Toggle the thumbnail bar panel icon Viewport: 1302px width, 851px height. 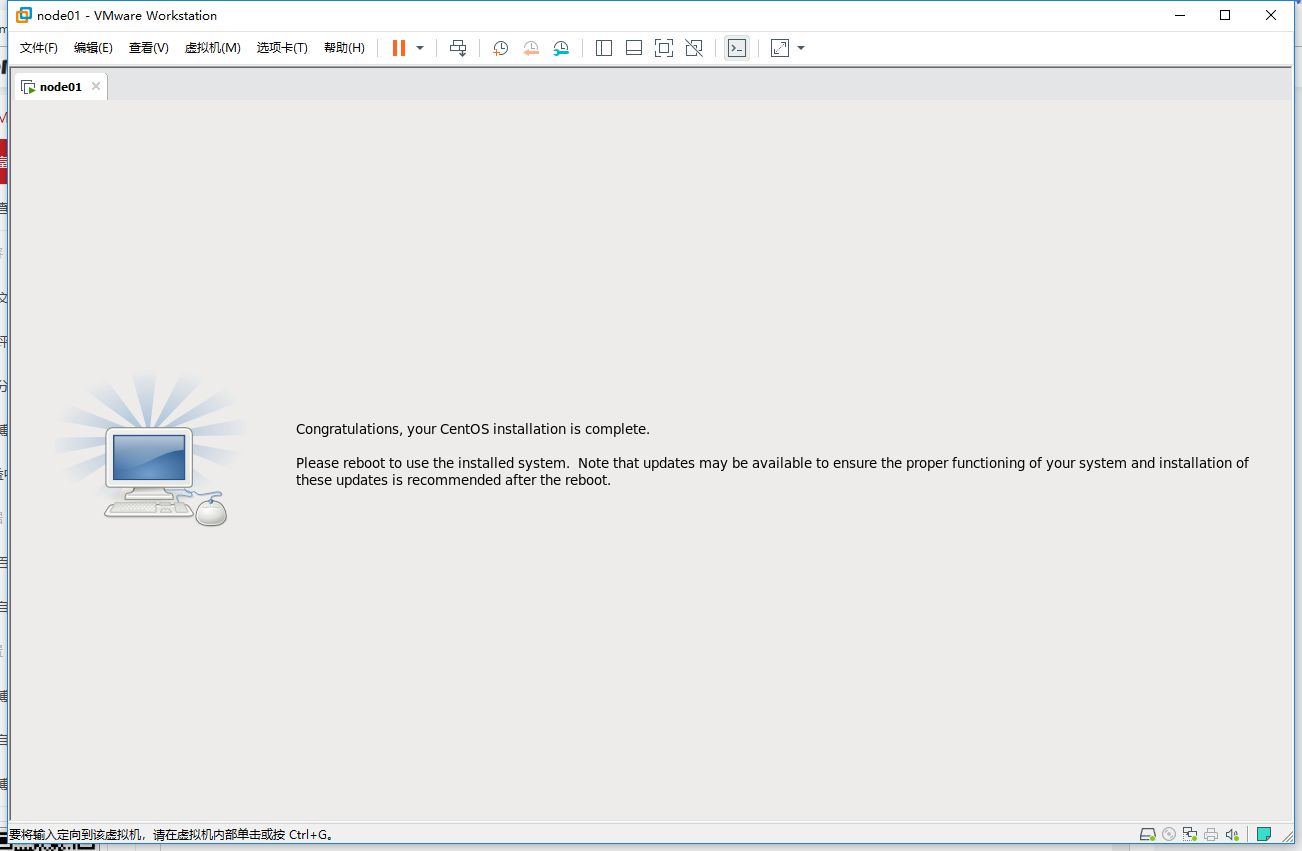point(634,48)
